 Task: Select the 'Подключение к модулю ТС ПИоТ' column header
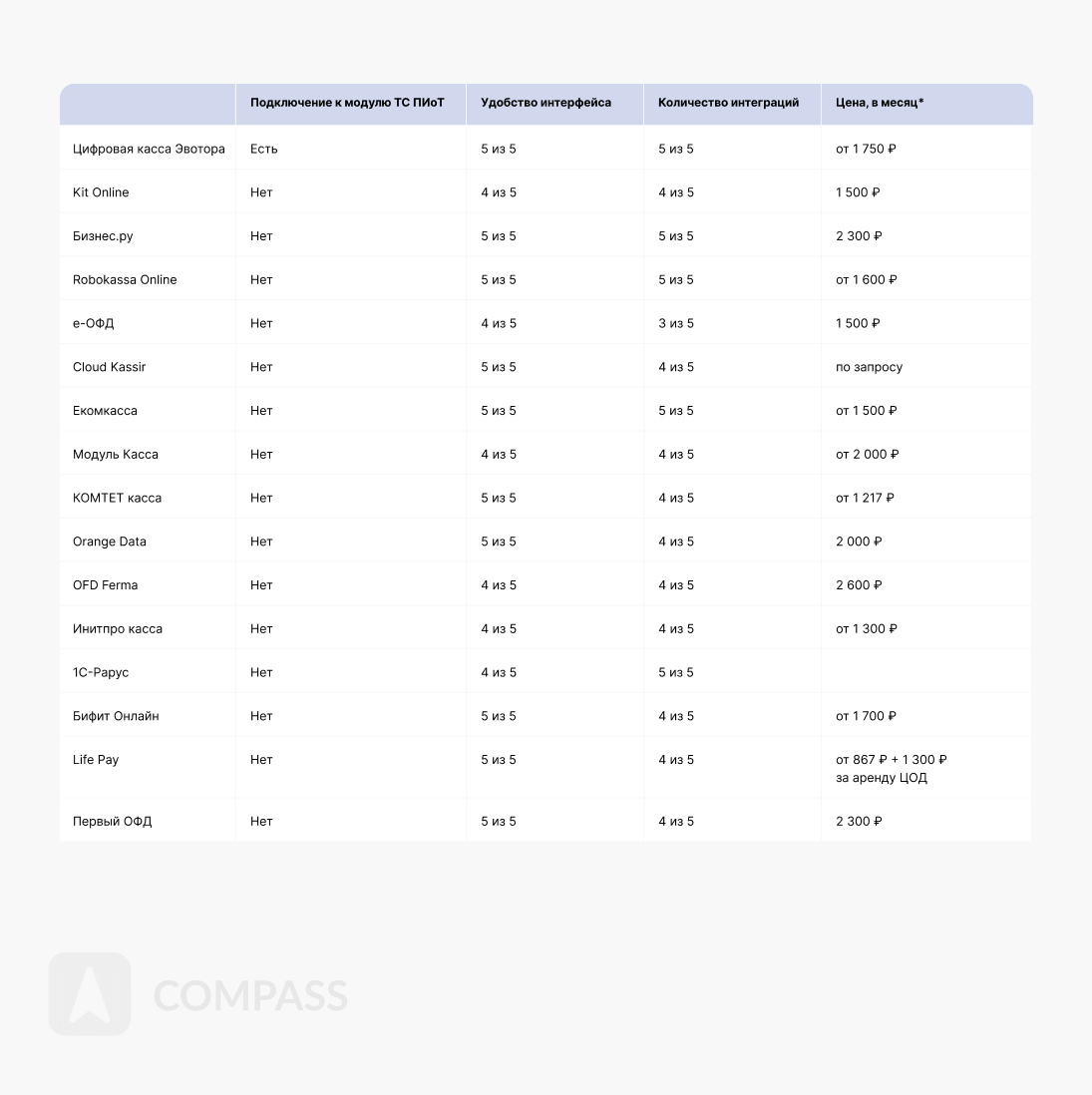(x=347, y=103)
